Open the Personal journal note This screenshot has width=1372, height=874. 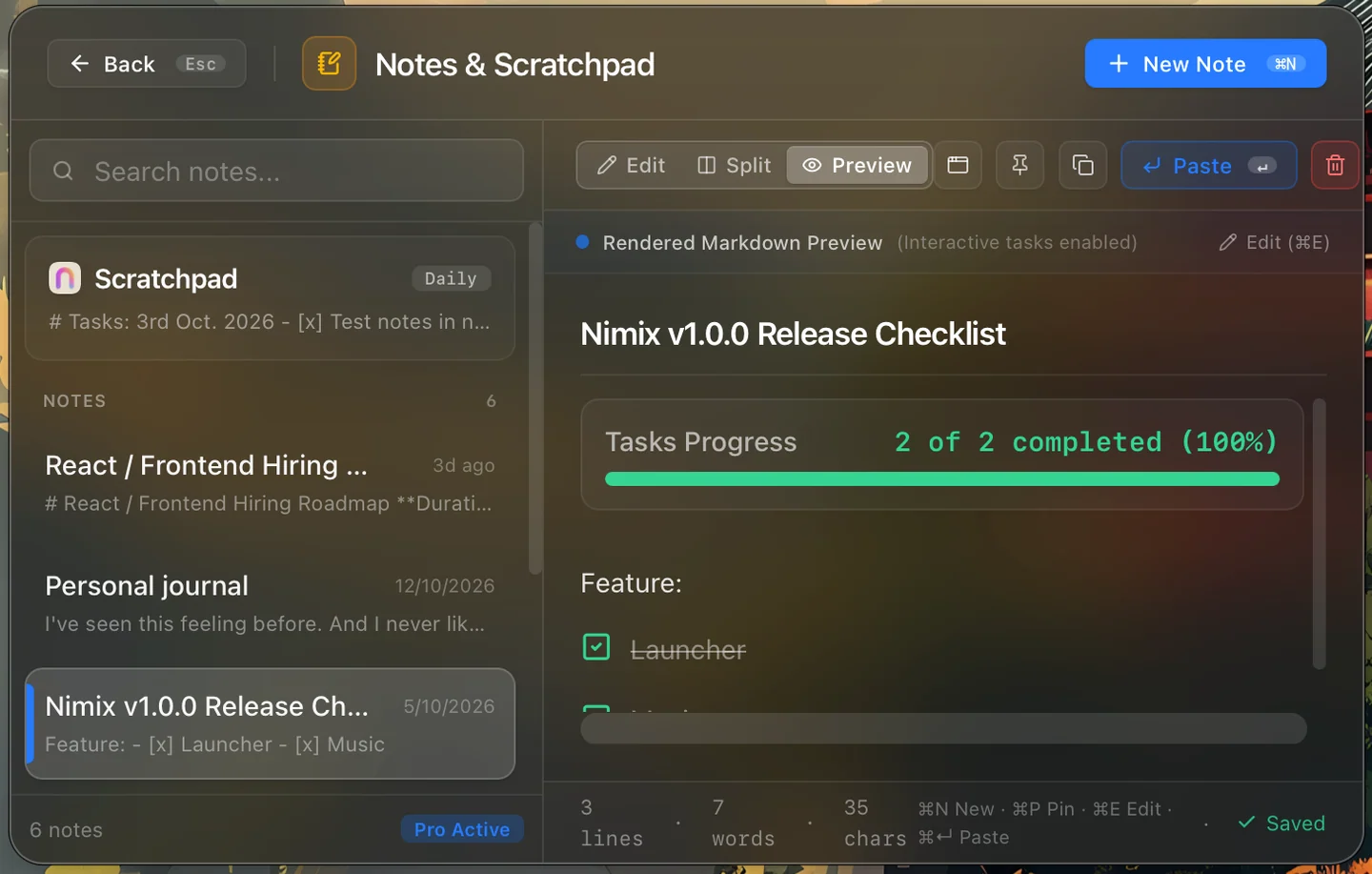coord(270,603)
